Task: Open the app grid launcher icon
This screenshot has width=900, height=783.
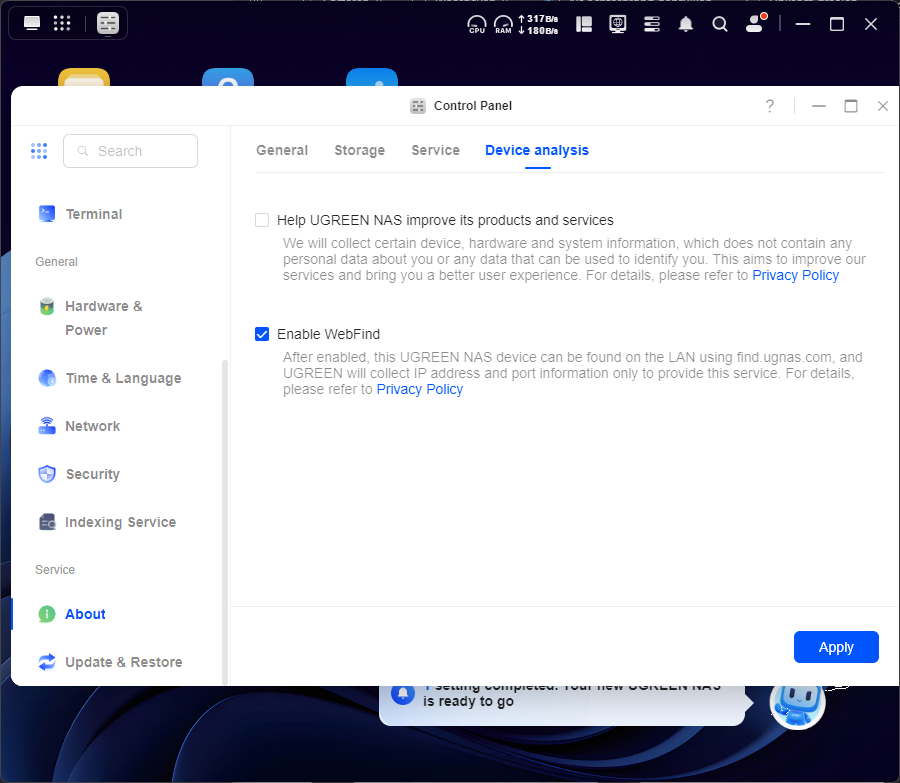Action: 61,23
